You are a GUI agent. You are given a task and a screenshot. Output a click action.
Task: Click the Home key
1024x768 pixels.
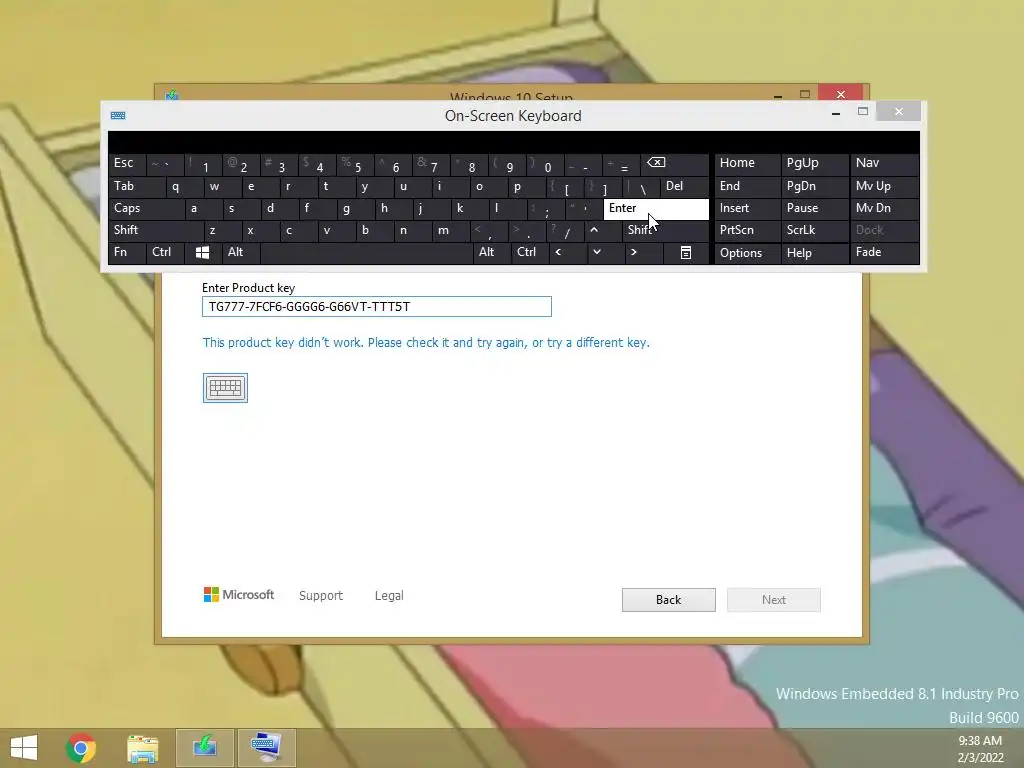click(x=748, y=163)
